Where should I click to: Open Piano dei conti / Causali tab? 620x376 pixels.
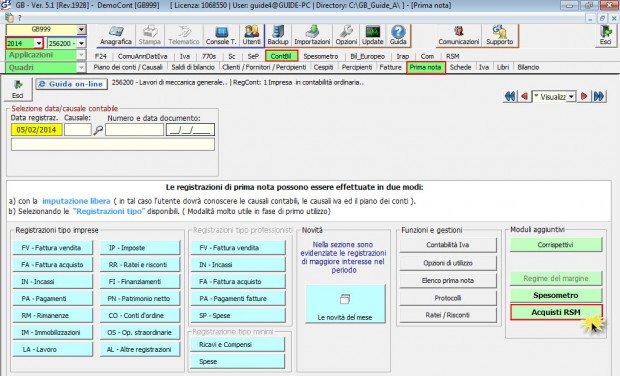coord(128,67)
